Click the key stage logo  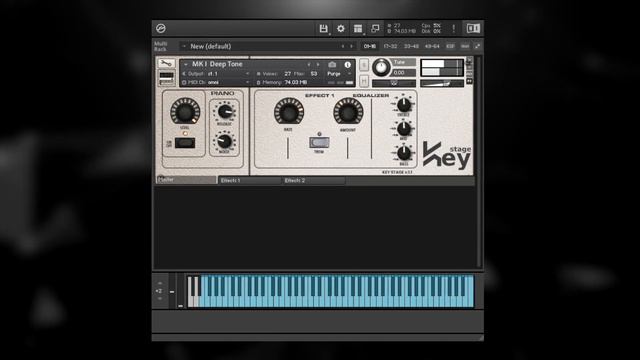(x=447, y=155)
